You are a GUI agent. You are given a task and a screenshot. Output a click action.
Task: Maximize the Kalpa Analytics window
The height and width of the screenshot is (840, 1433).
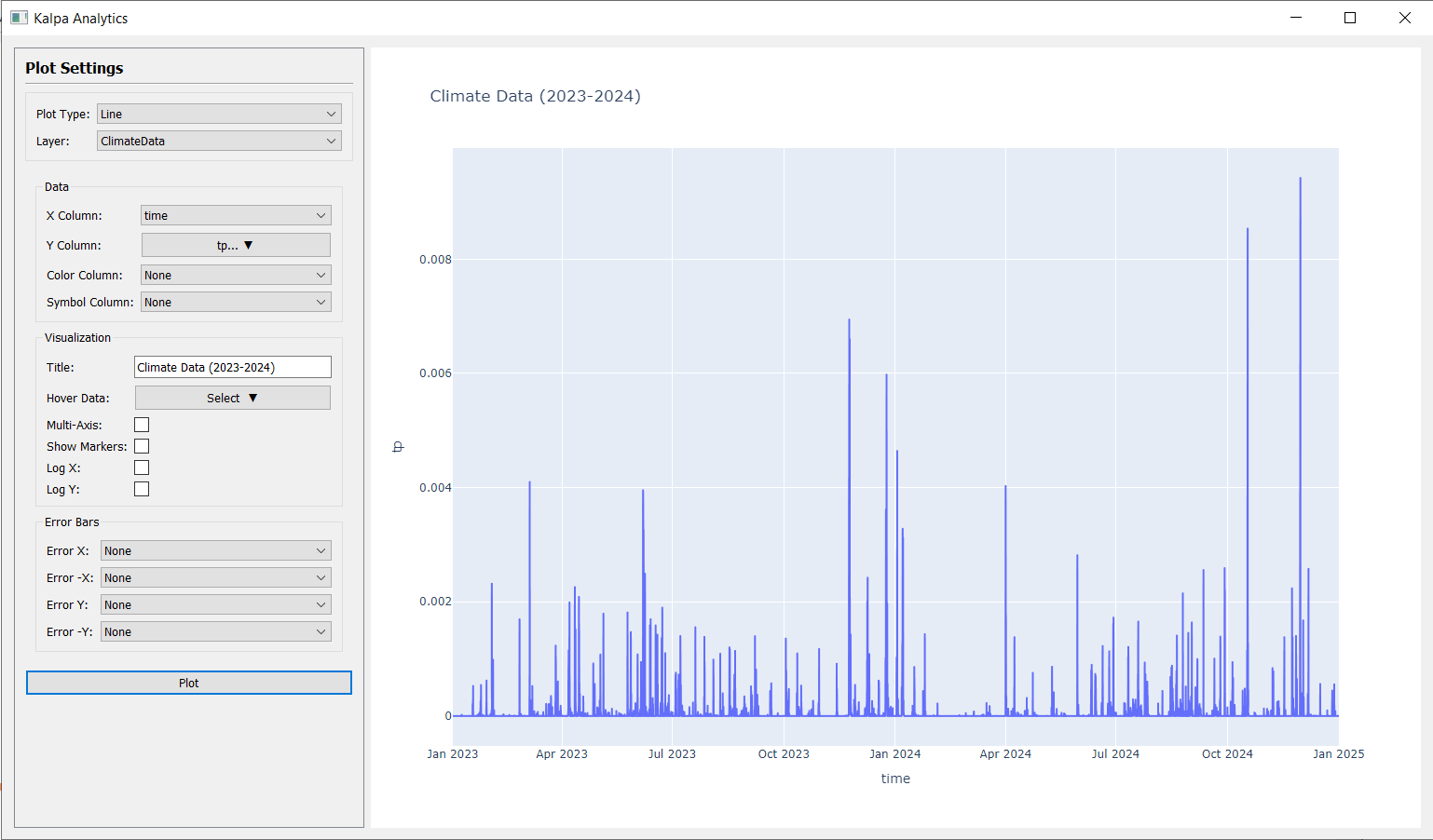[x=1350, y=18]
